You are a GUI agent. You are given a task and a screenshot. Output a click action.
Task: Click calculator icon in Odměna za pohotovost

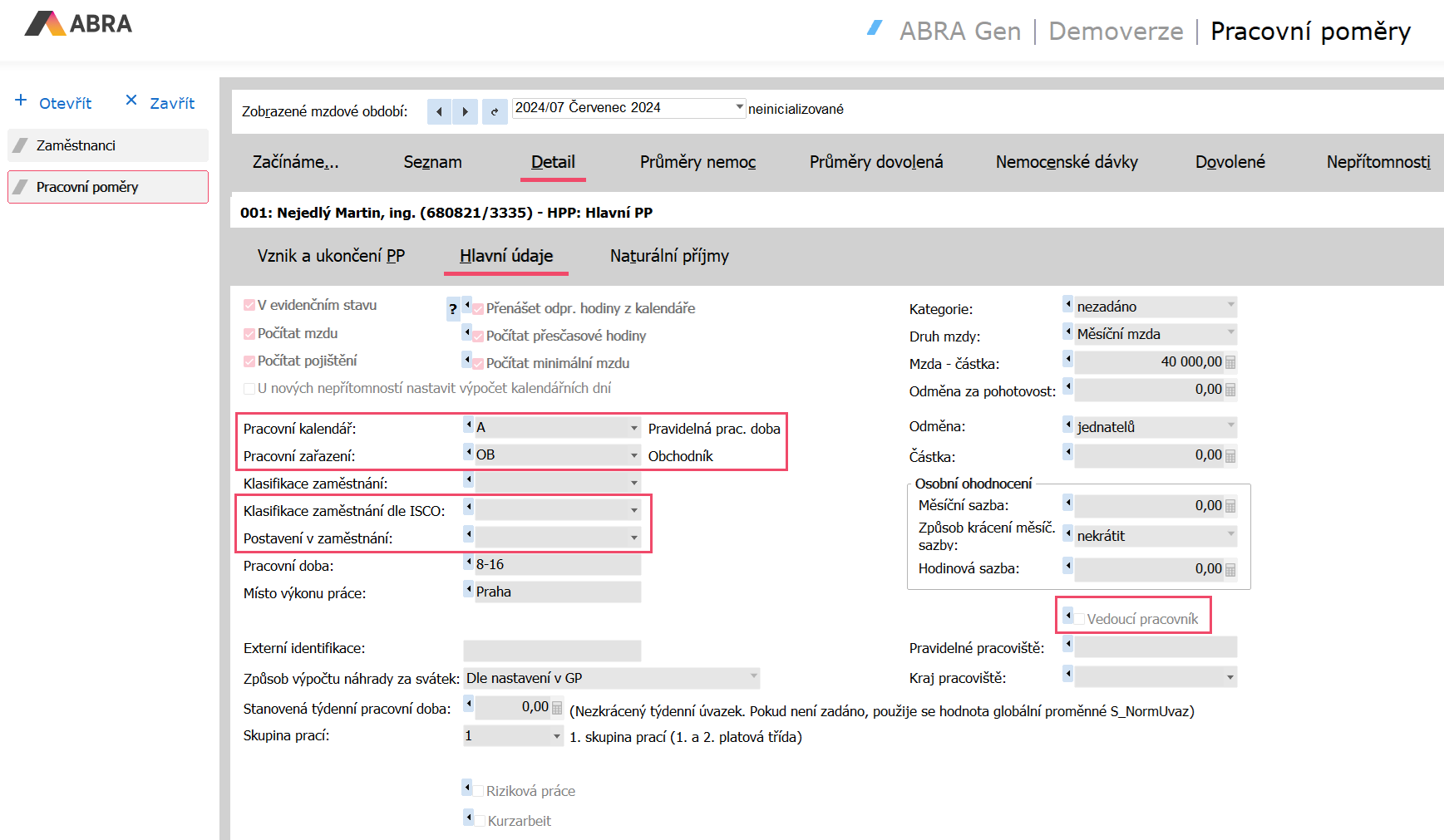[1230, 390]
